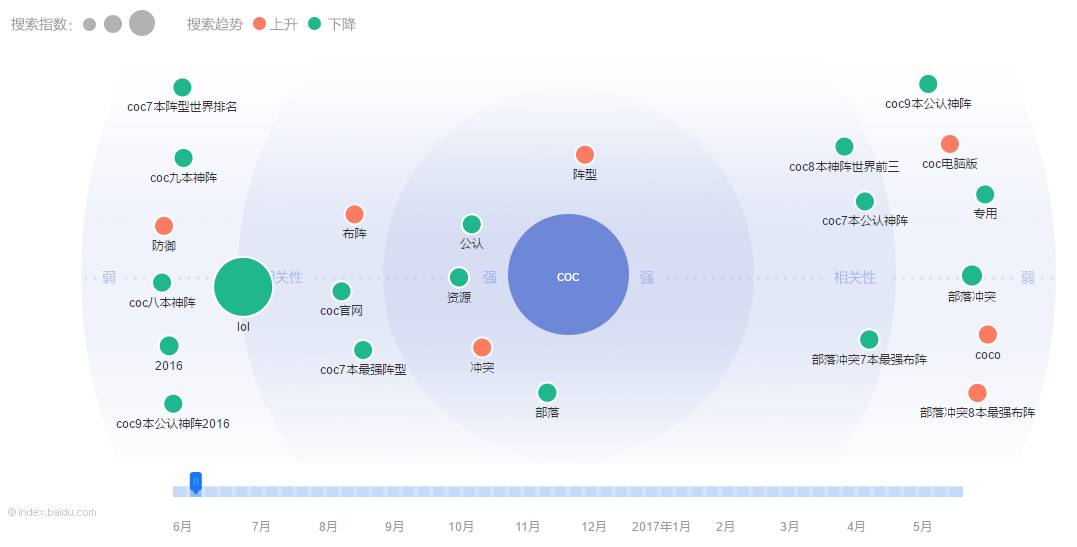
Task: Select the orange coc电脑版 bubble
Action: click(x=950, y=145)
